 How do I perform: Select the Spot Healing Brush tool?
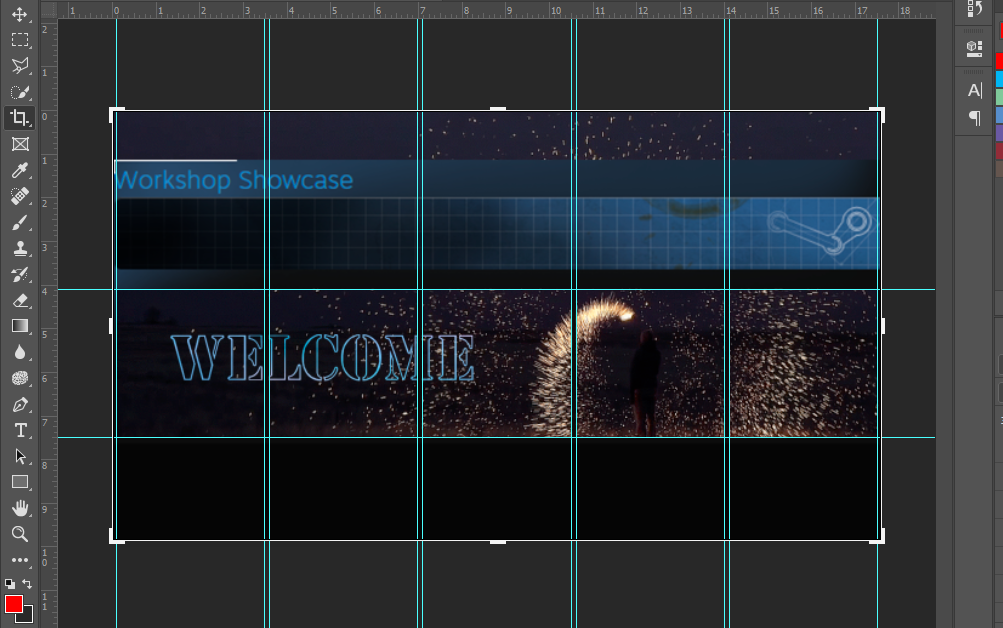tap(20, 196)
